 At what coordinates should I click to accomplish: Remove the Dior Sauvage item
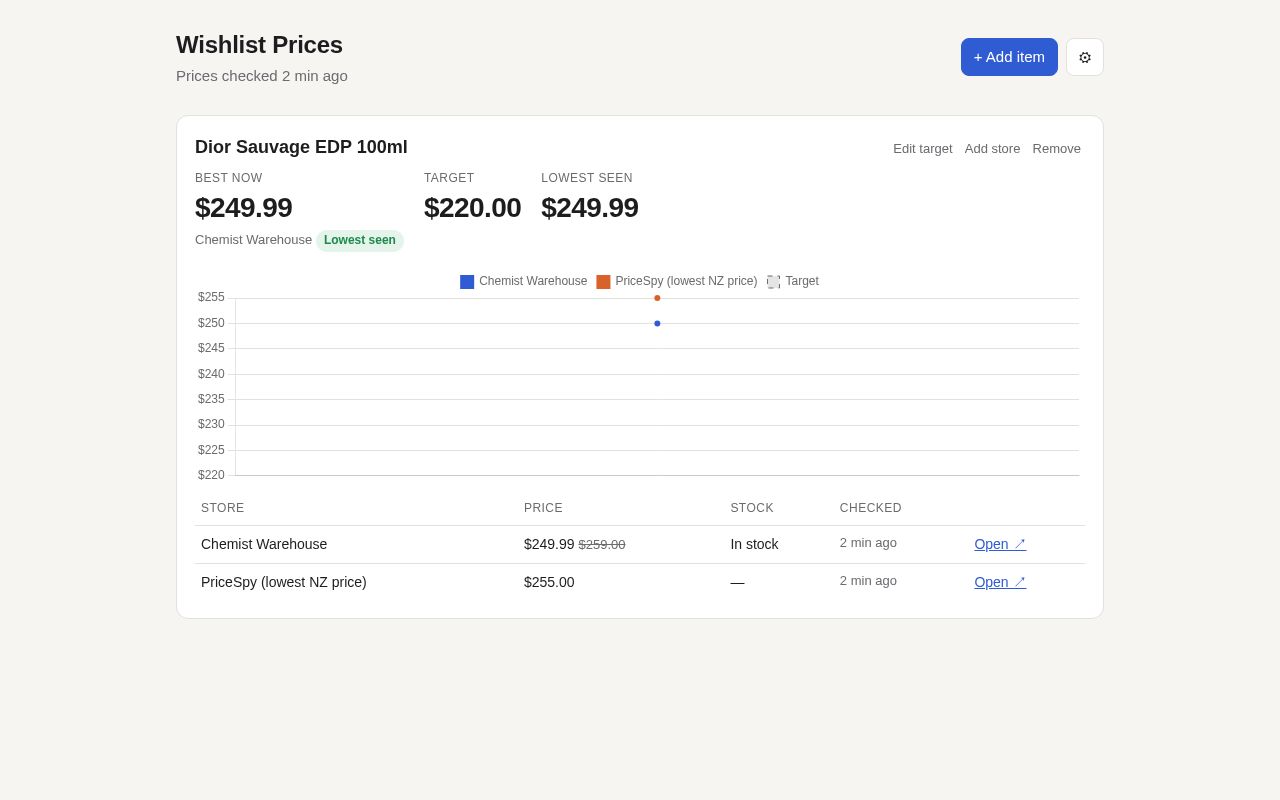(1057, 149)
